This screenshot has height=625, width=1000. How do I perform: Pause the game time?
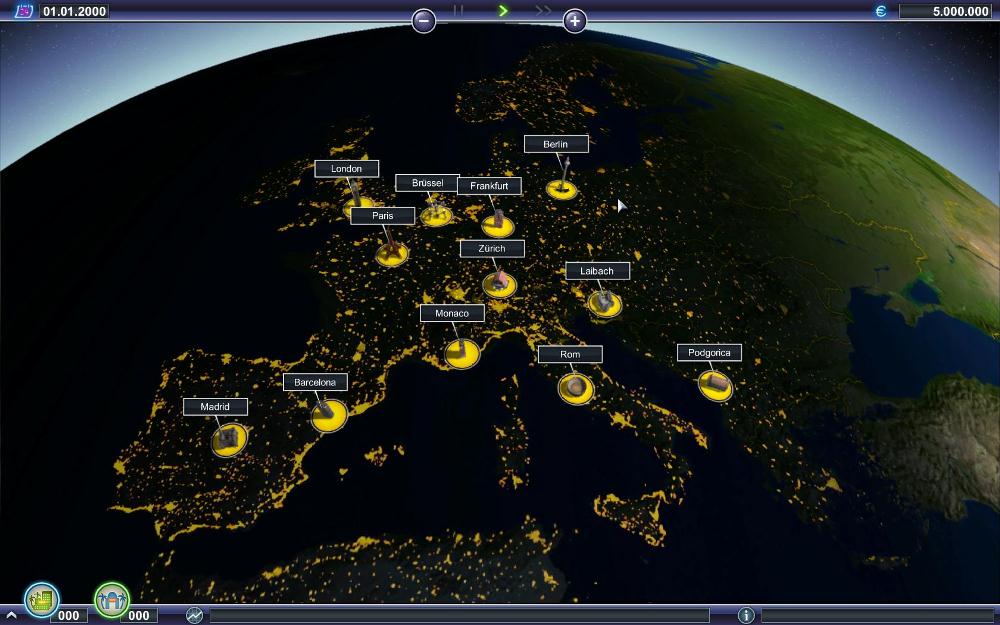tap(459, 10)
